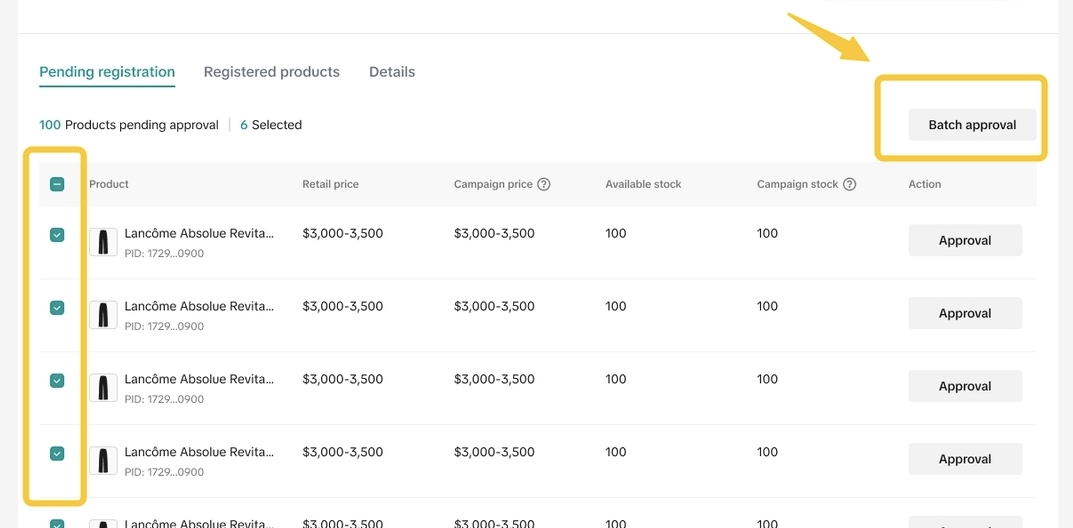
Task: Click the Campaign price help icon
Action: [x=544, y=184]
